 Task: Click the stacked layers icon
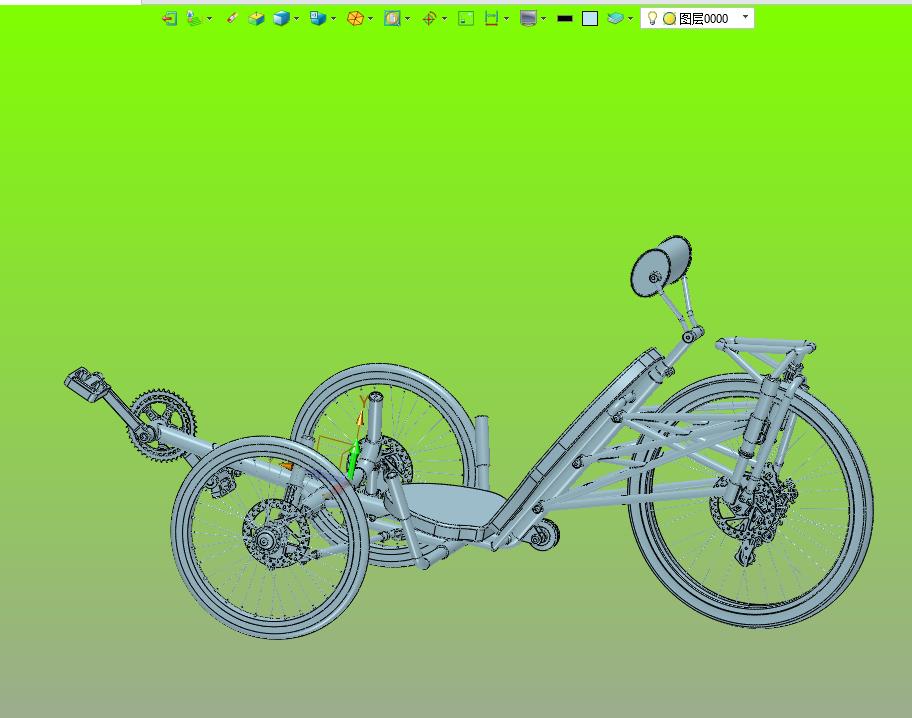(x=616, y=18)
